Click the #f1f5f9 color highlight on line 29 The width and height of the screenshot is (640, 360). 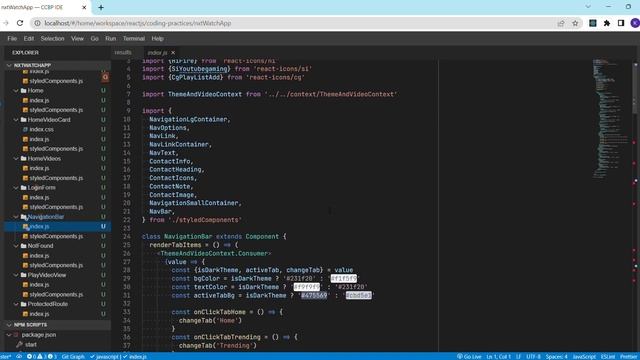pos(344,278)
